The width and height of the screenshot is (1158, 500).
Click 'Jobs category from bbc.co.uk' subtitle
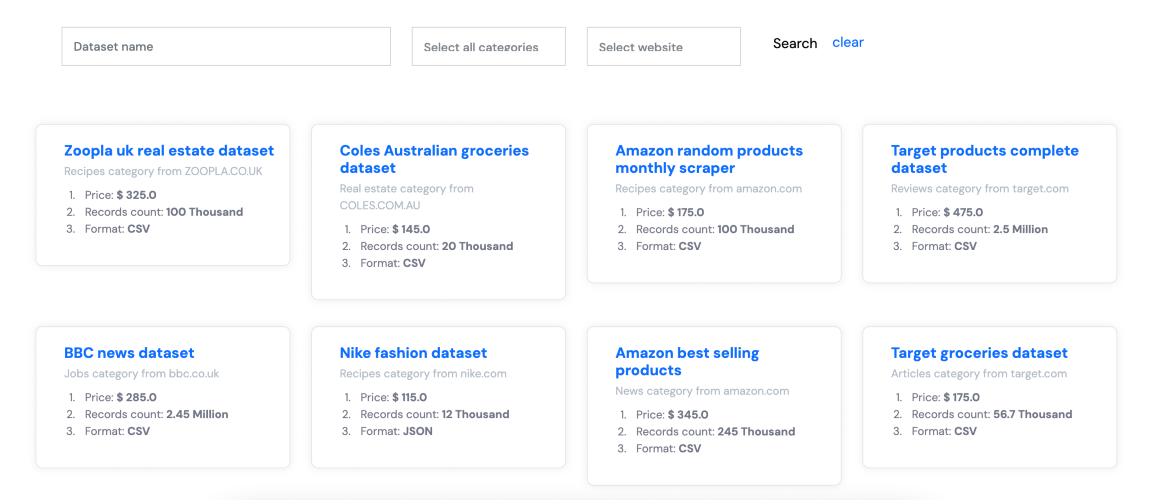coord(142,374)
